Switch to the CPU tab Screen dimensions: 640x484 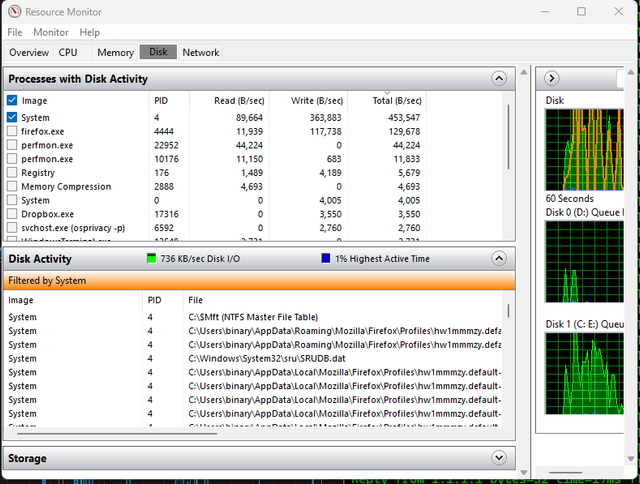[68, 52]
